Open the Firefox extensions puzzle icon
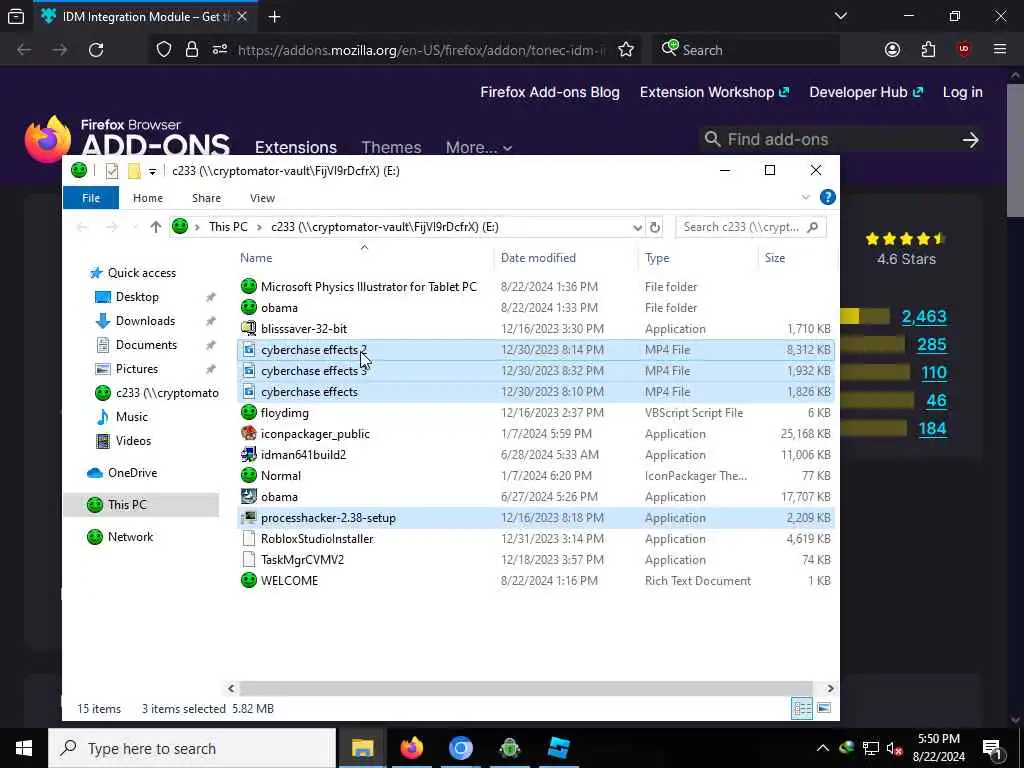Screen dimensions: 1024x768 928,50
